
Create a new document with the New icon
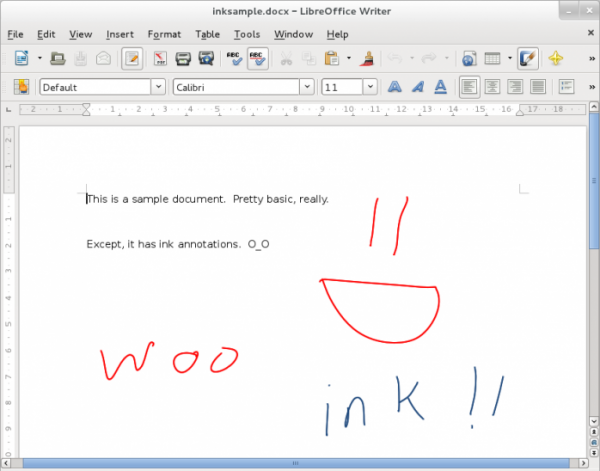(22, 59)
